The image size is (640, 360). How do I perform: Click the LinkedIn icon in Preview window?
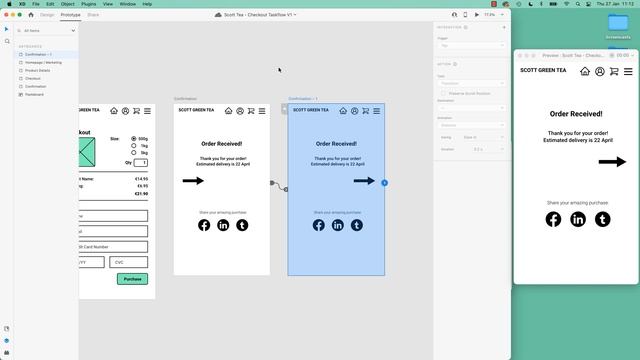[578, 219]
